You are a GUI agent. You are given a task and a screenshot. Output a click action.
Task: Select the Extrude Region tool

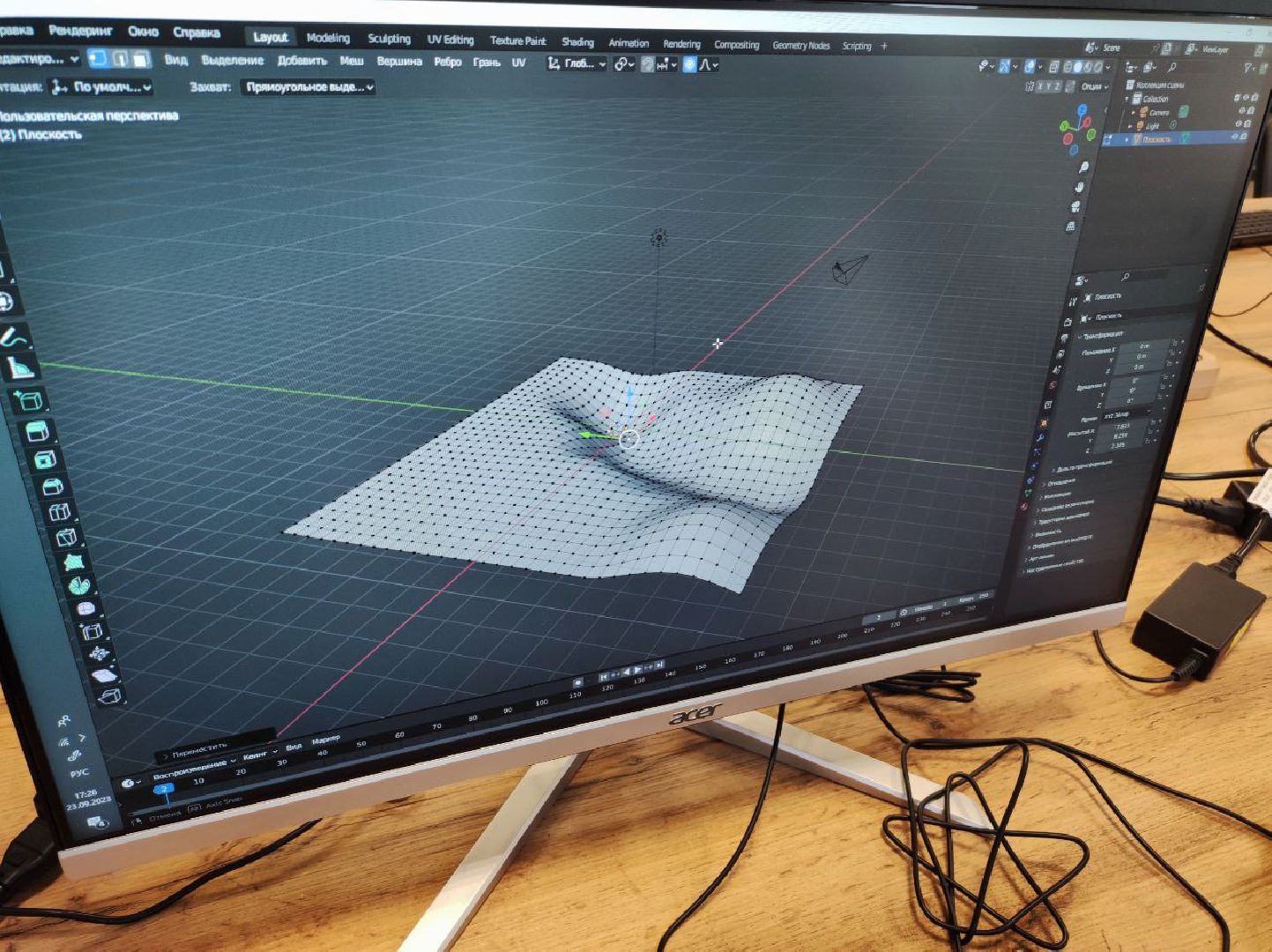[36, 432]
